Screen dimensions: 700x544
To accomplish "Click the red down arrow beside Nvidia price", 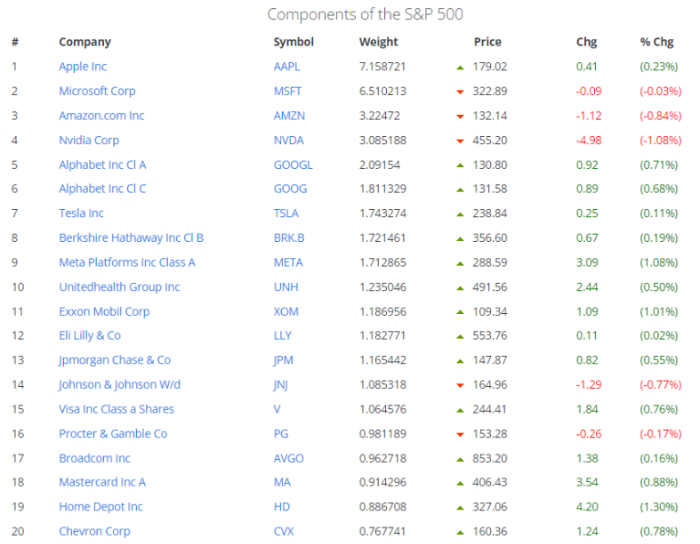I will [x=460, y=141].
